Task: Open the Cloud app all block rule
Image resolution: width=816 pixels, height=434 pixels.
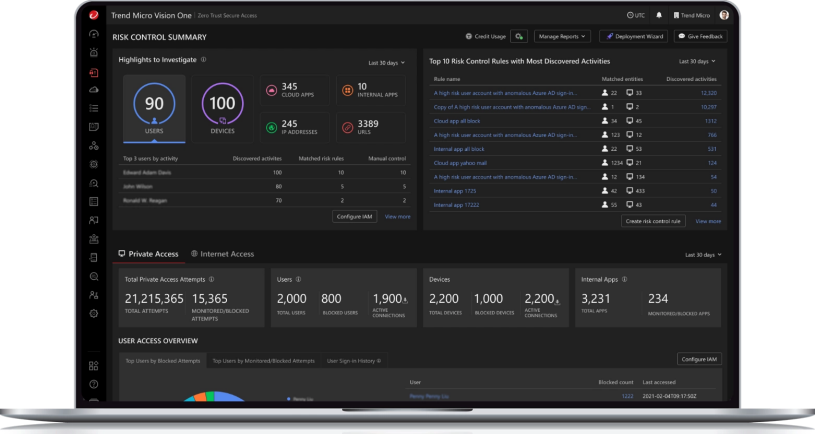Action: coord(457,121)
